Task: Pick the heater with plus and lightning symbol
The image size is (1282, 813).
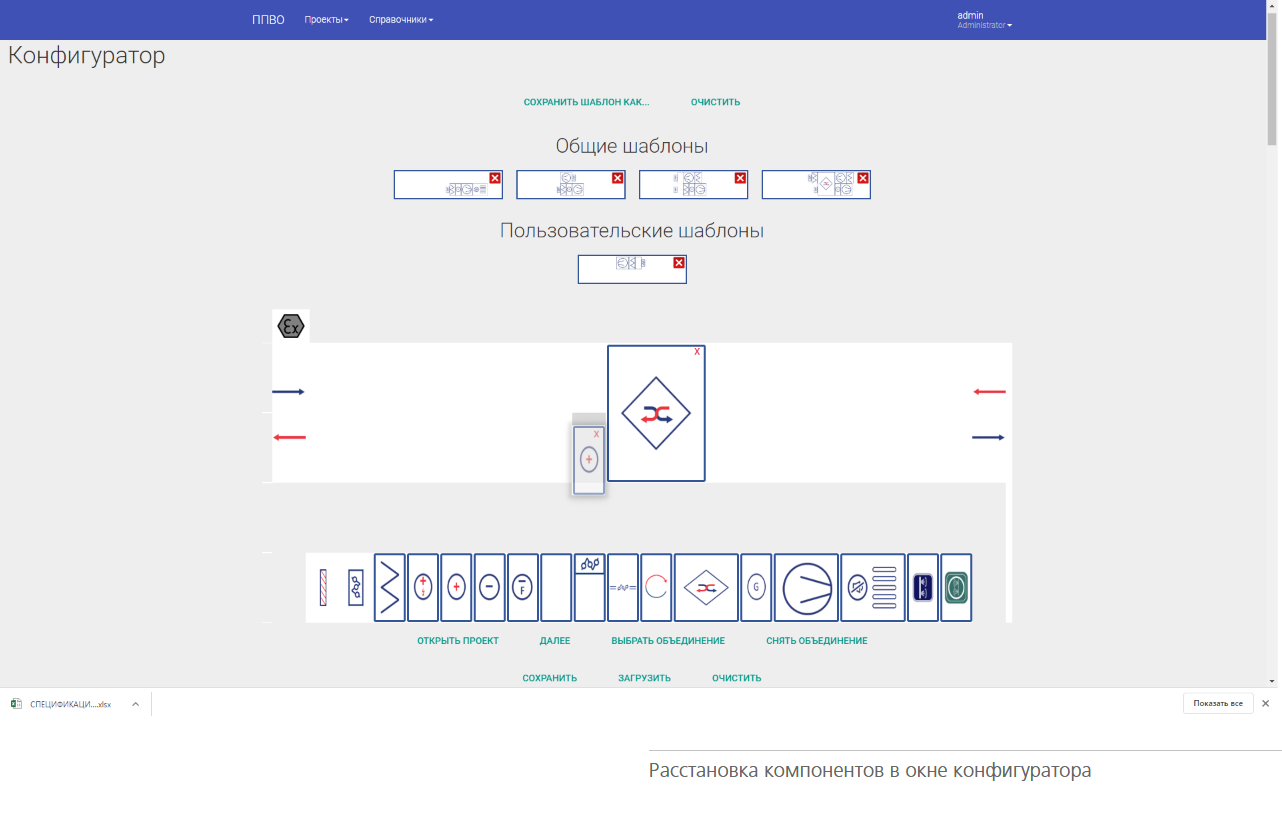Action: [423, 588]
